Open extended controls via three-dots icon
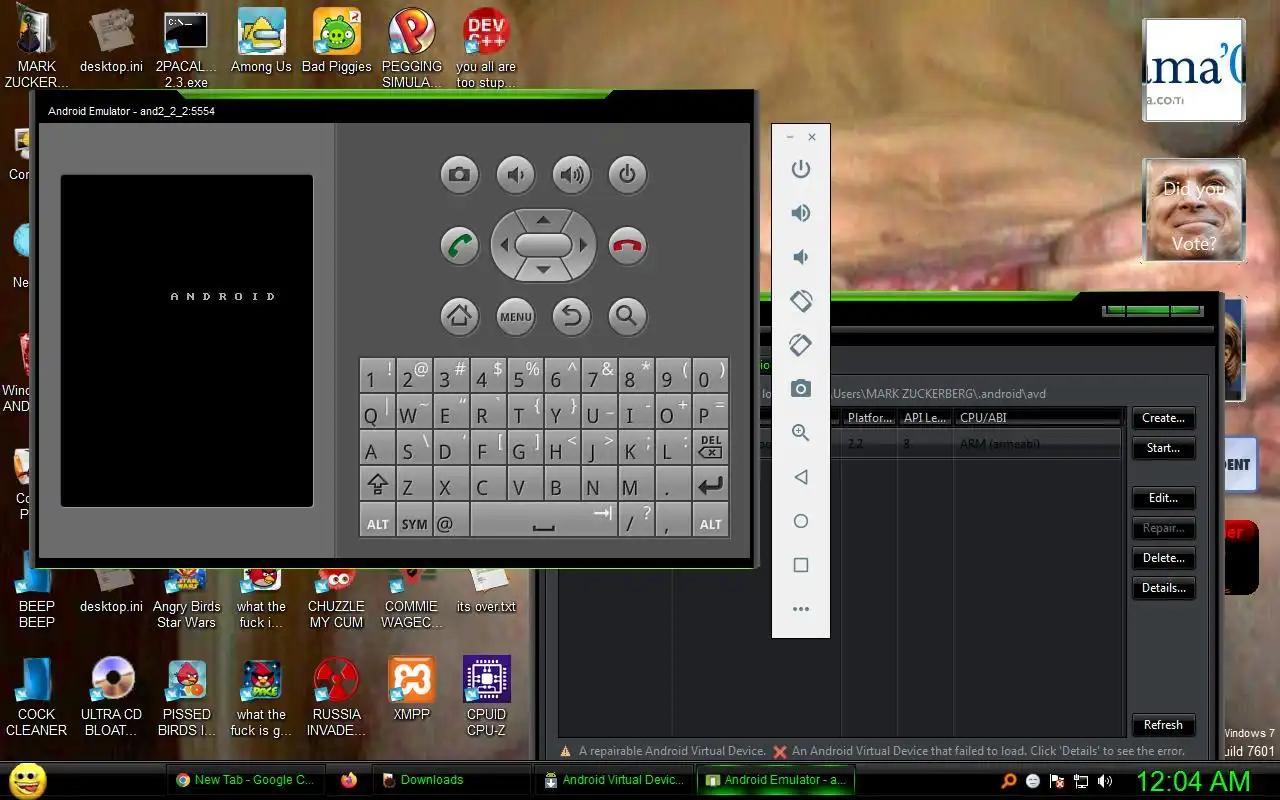The height and width of the screenshot is (800, 1280). [x=801, y=609]
